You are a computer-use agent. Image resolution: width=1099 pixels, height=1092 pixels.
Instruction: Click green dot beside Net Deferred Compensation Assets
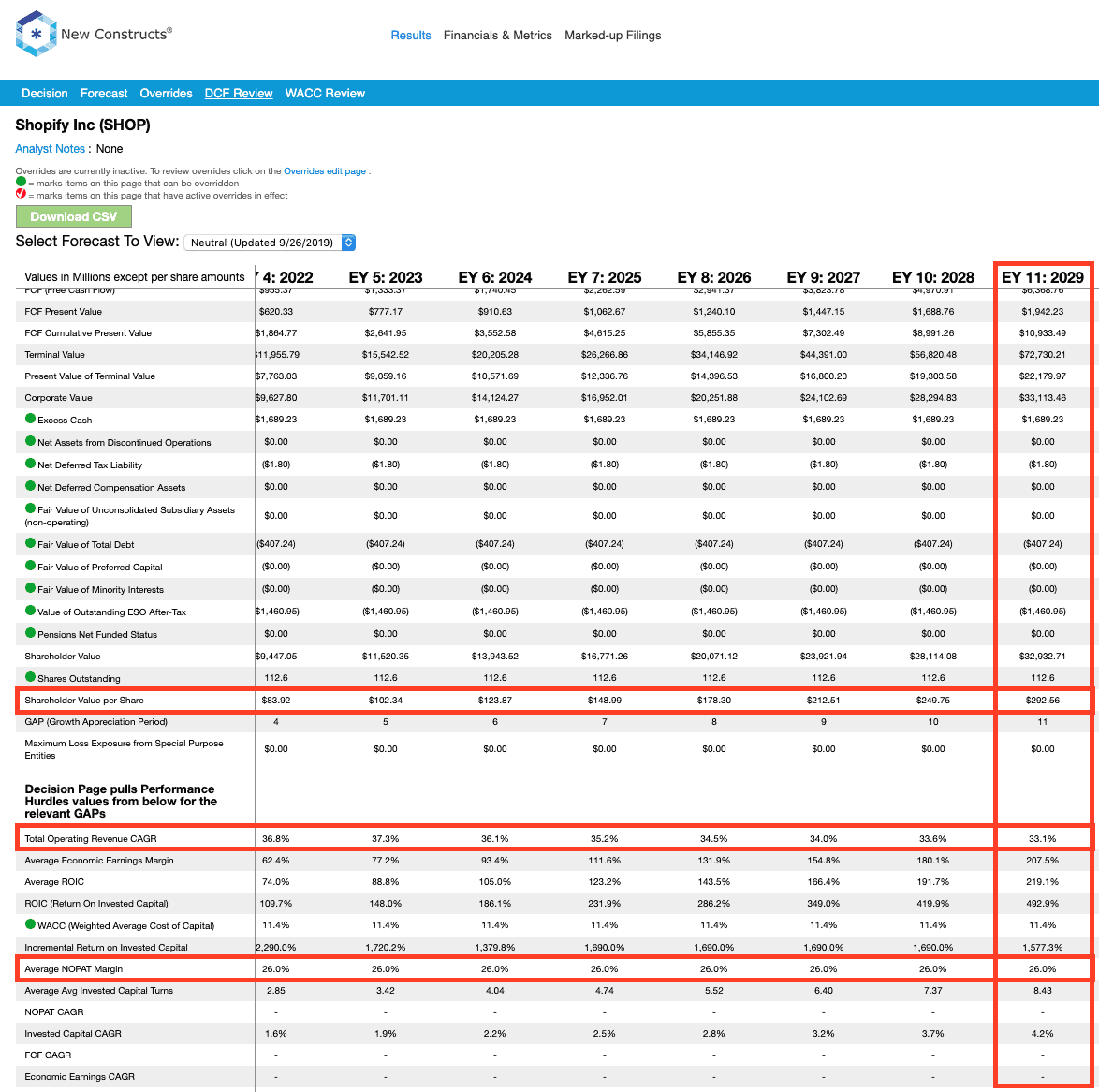30,486
